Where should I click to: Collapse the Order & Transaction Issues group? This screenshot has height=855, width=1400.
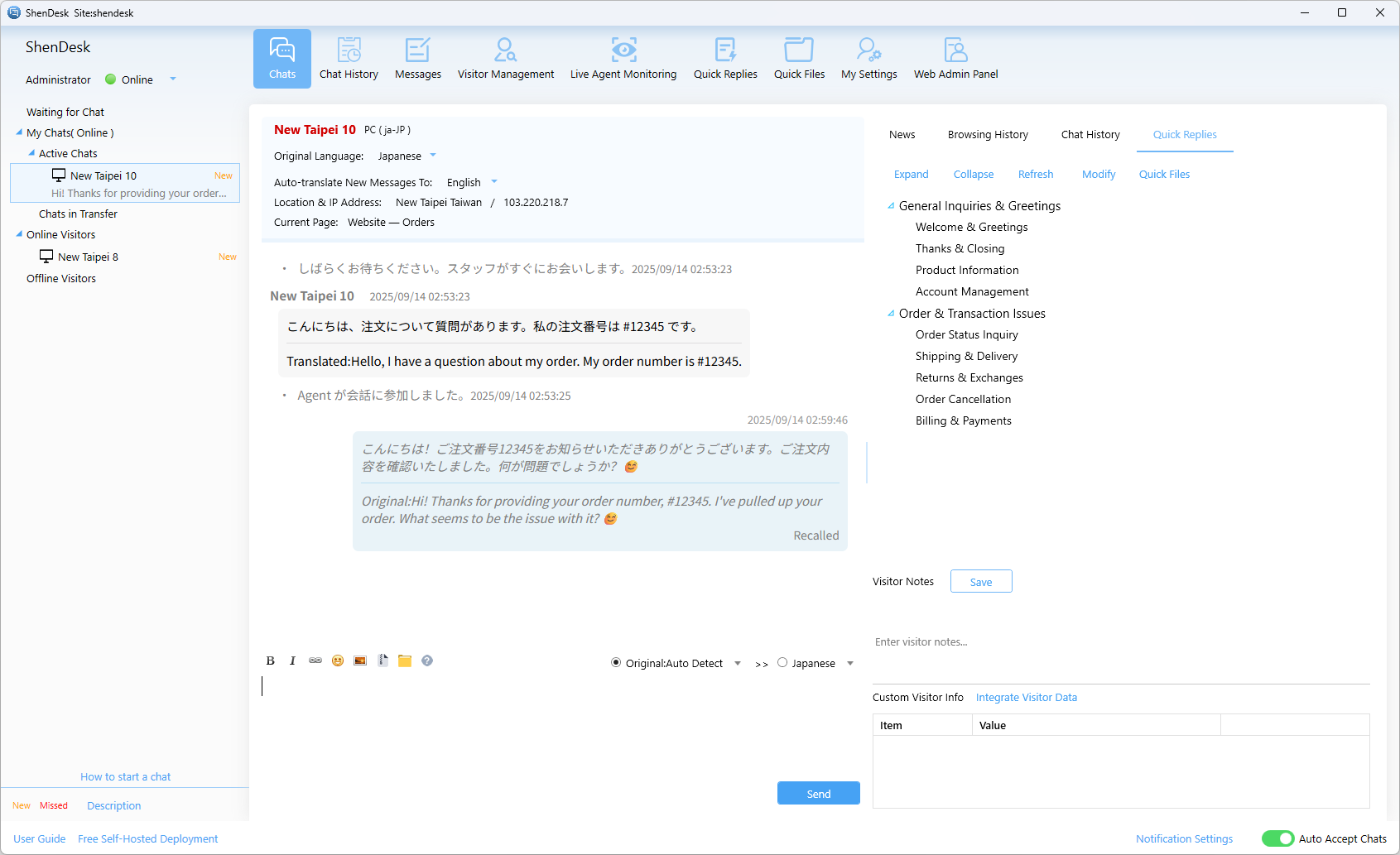[891, 314]
